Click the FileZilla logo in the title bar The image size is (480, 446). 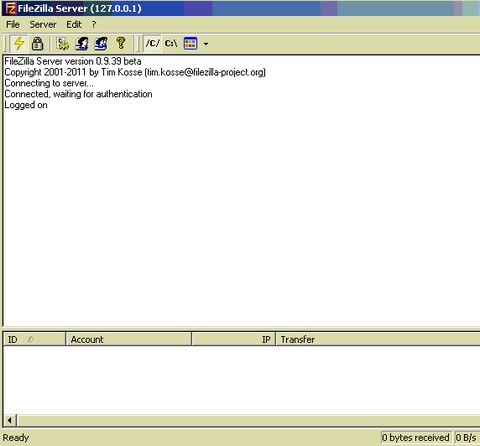[10, 8]
